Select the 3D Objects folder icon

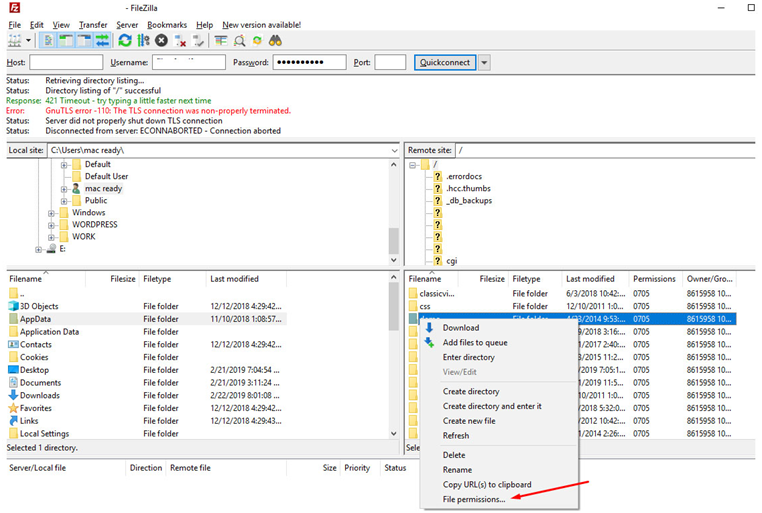pos(13,306)
